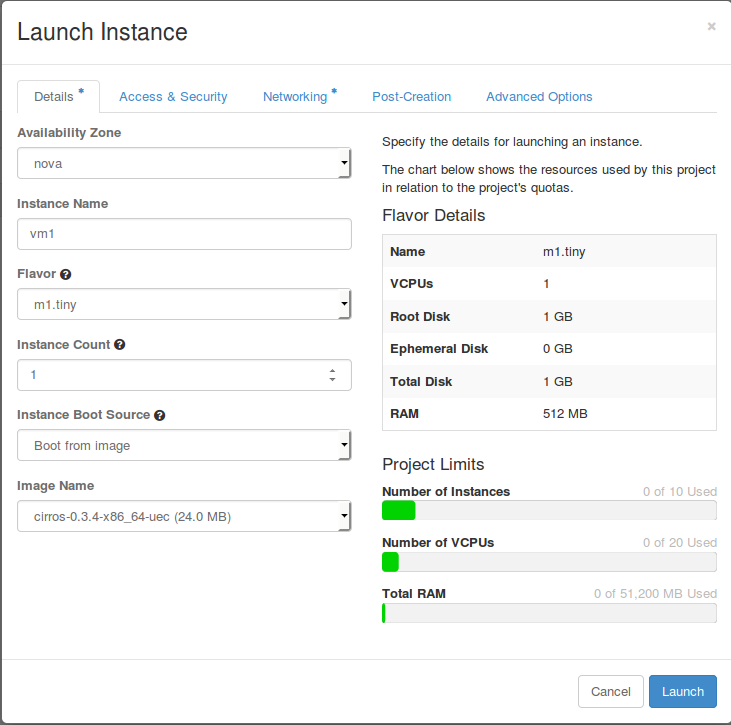
Task: Select the Details tab
Action: (54, 97)
